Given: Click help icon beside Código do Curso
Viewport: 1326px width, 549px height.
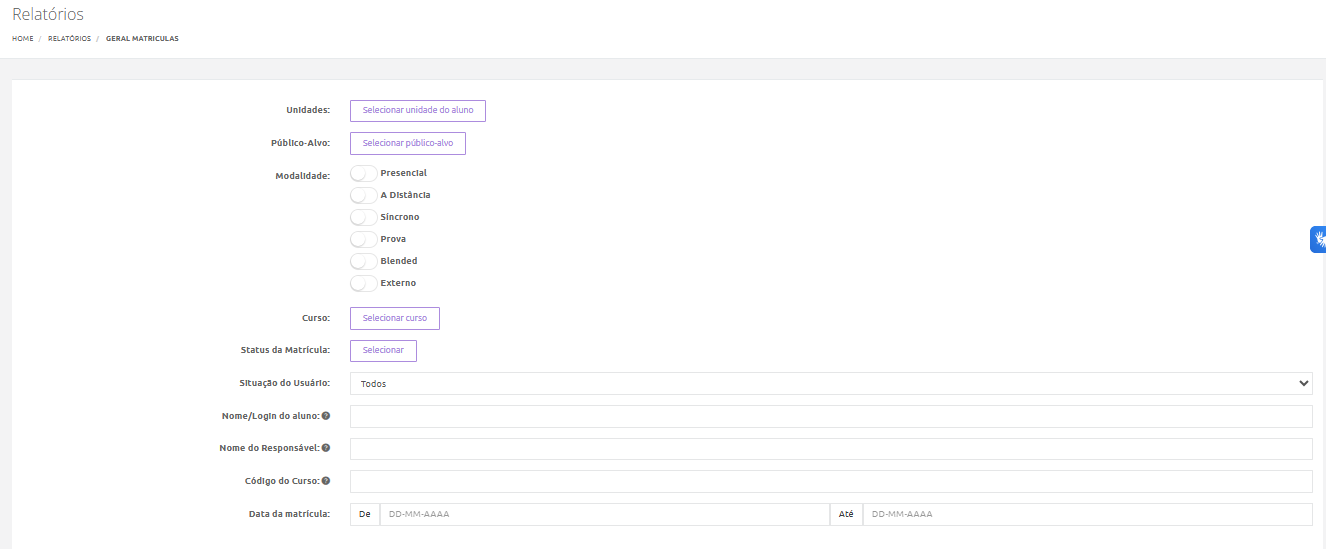Looking at the screenshot, I should [326, 481].
